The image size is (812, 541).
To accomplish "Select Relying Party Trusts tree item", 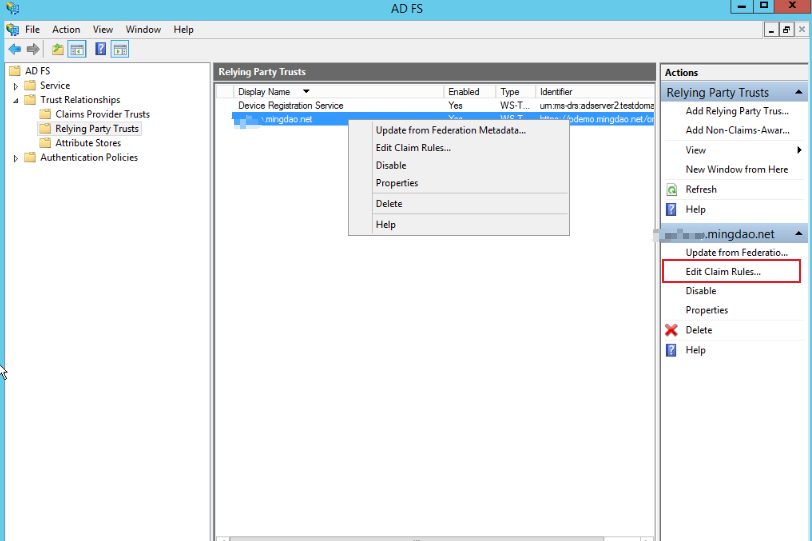I will [97, 128].
